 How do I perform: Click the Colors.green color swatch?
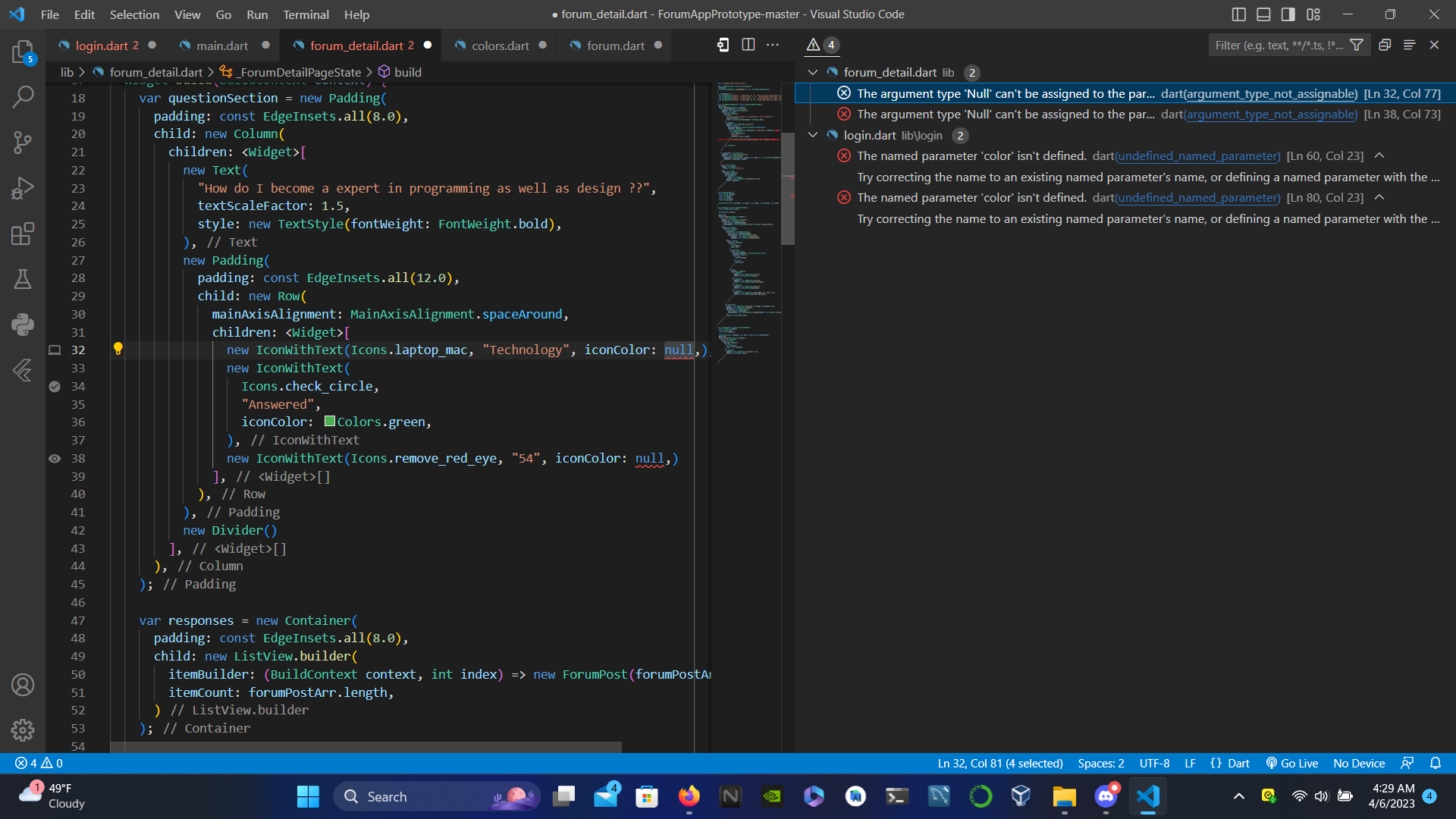(328, 422)
